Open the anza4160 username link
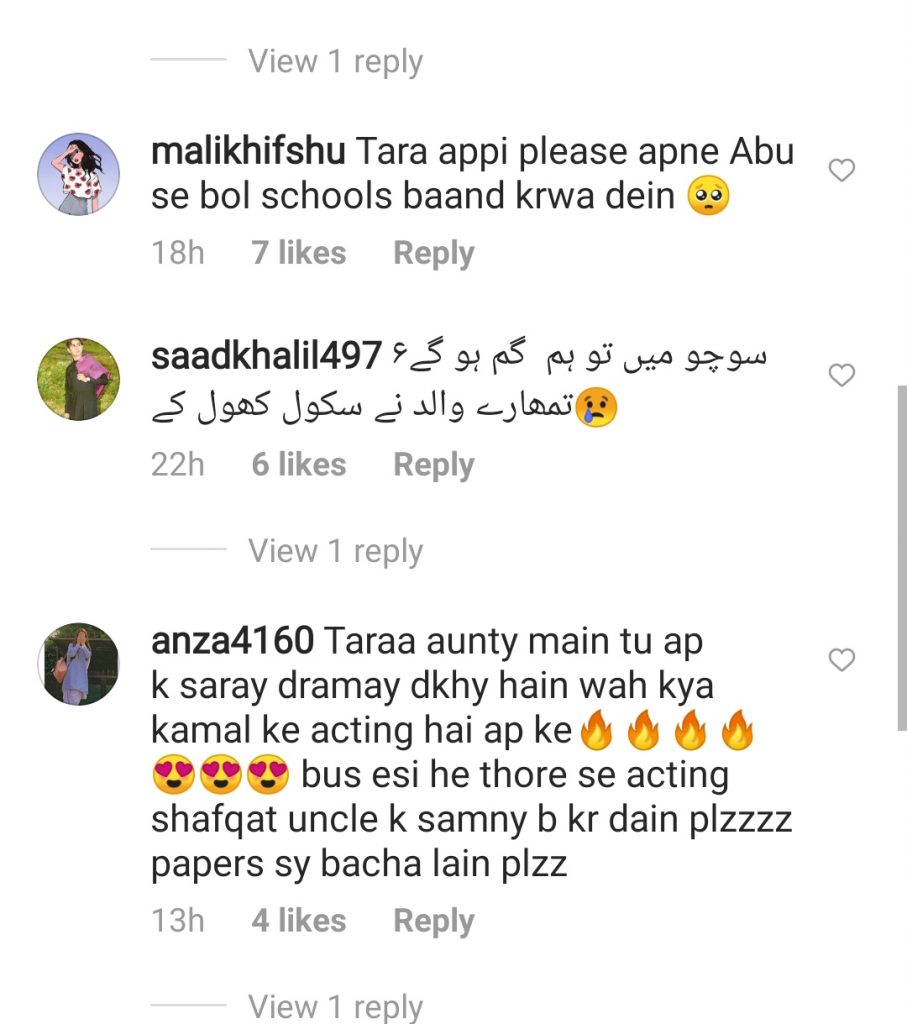The width and height of the screenshot is (907, 1024). point(232,641)
